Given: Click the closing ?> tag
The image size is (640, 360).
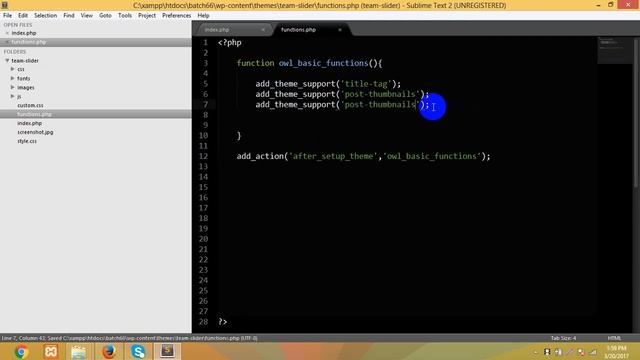Looking at the screenshot, I should (x=222, y=322).
